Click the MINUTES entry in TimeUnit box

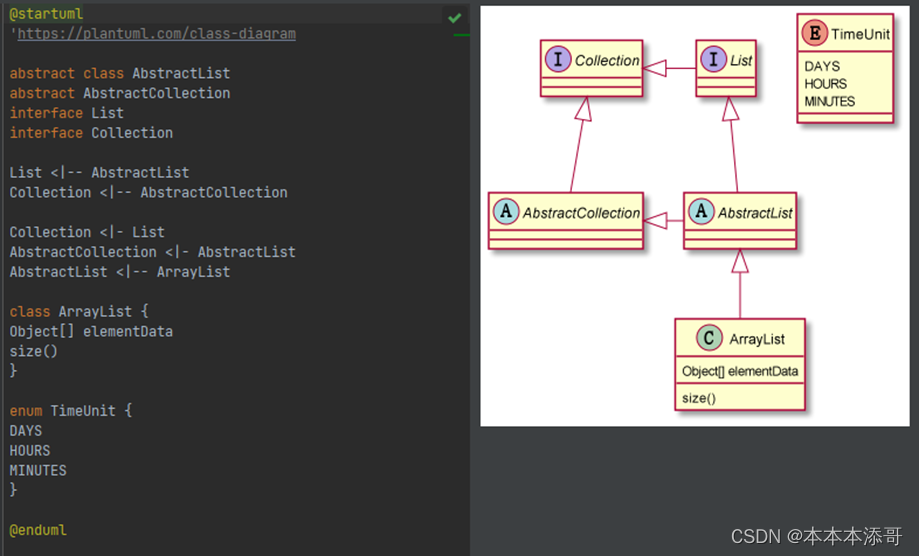829,101
